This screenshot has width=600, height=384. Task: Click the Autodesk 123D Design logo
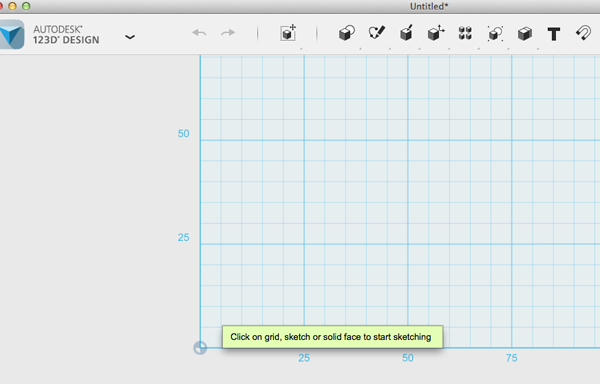(12, 34)
